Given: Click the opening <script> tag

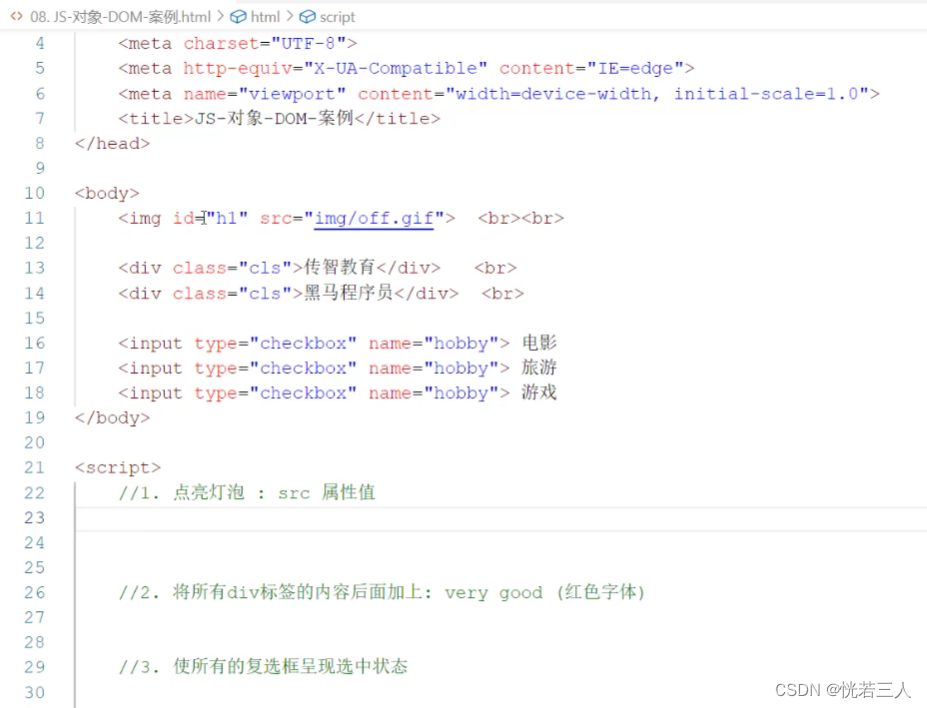Looking at the screenshot, I should click(118, 467).
